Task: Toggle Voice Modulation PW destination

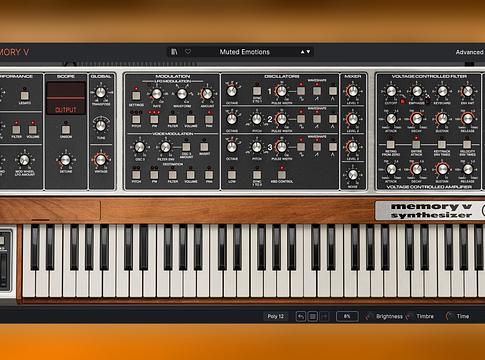Action: [154, 175]
